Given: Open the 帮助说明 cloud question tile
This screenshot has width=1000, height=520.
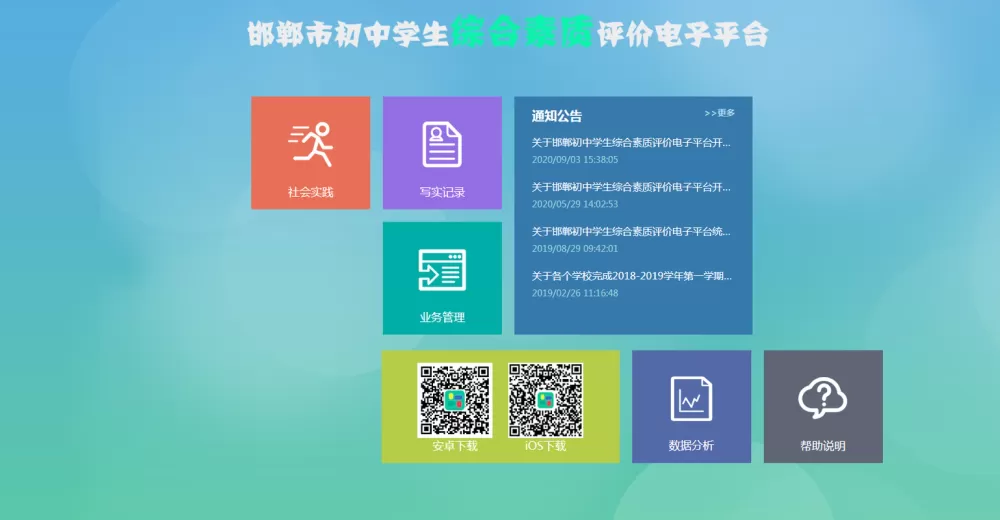Looking at the screenshot, I should [823, 406].
